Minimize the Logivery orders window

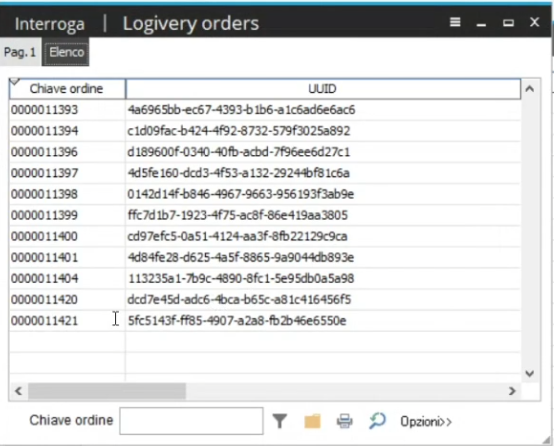tap(481, 24)
